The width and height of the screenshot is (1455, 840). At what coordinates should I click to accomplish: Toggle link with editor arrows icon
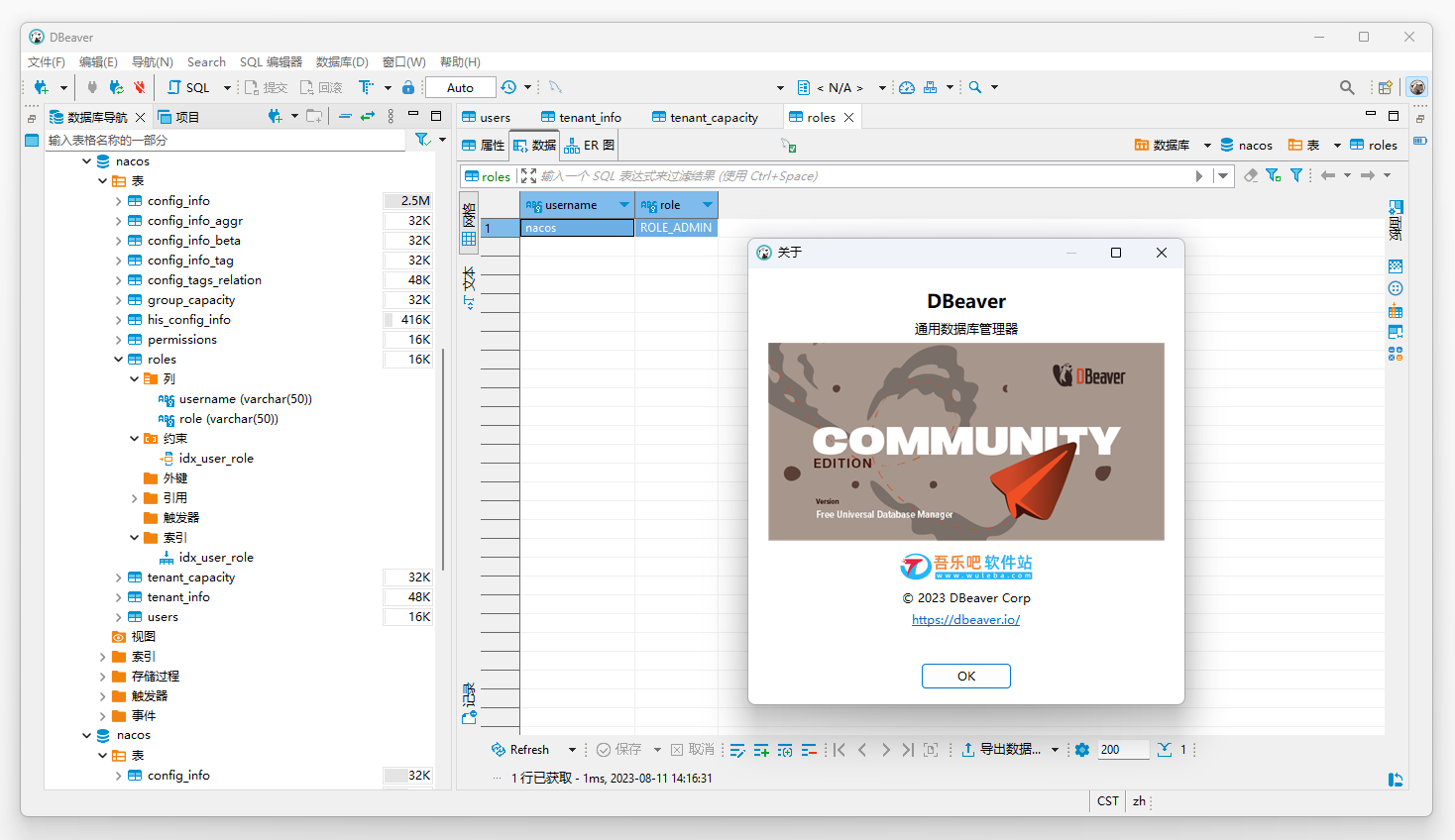click(x=368, y=116)
